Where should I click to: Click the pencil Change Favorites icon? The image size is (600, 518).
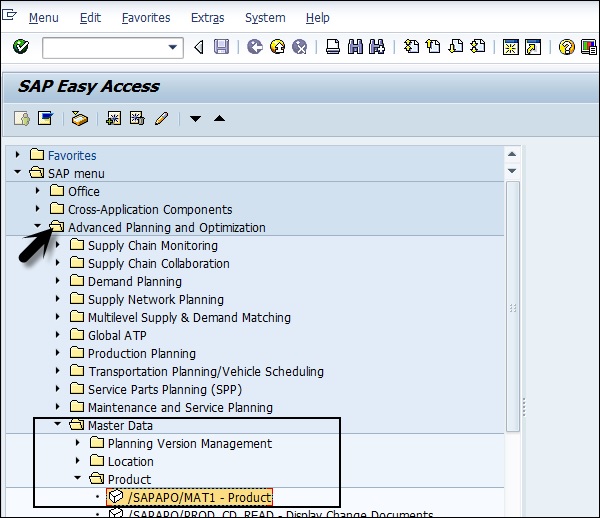tap(160, 119)
